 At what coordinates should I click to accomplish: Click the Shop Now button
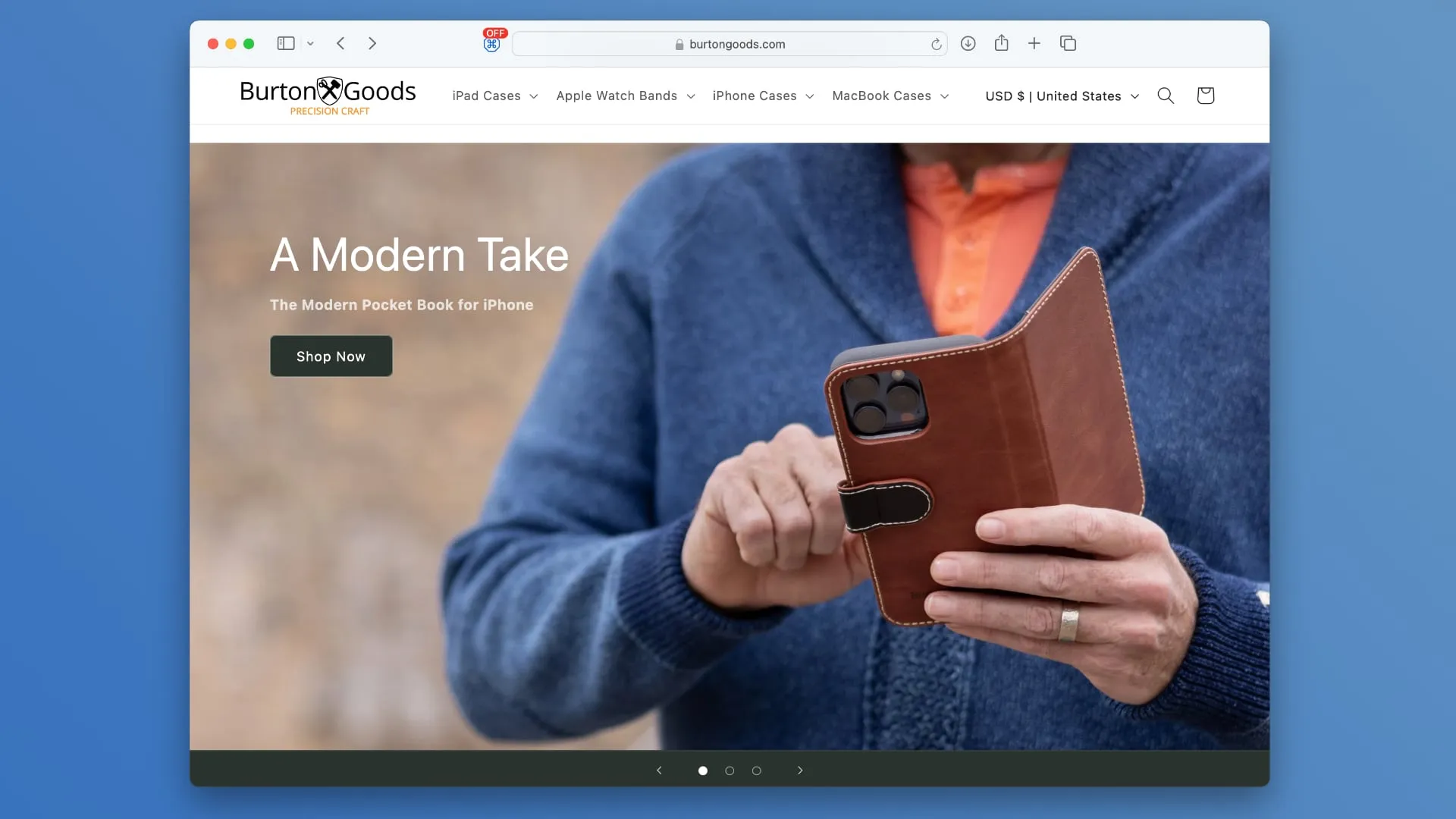click(x=331, y=356)
